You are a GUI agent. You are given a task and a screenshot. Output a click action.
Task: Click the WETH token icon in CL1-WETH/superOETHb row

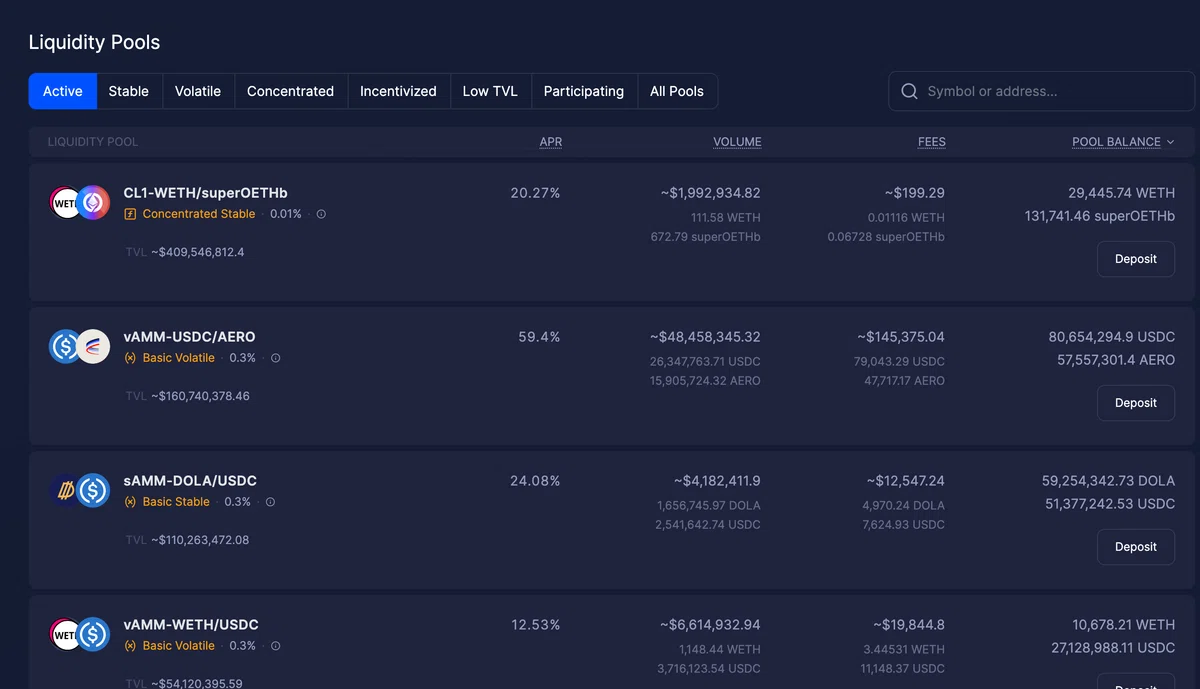(65, 203)
